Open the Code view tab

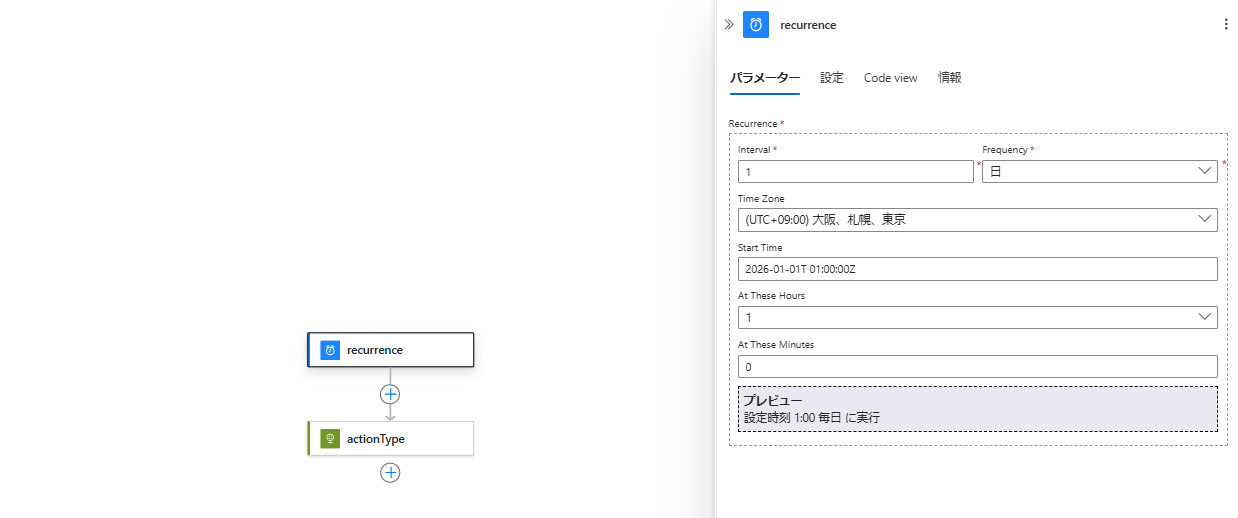point(890,78)
